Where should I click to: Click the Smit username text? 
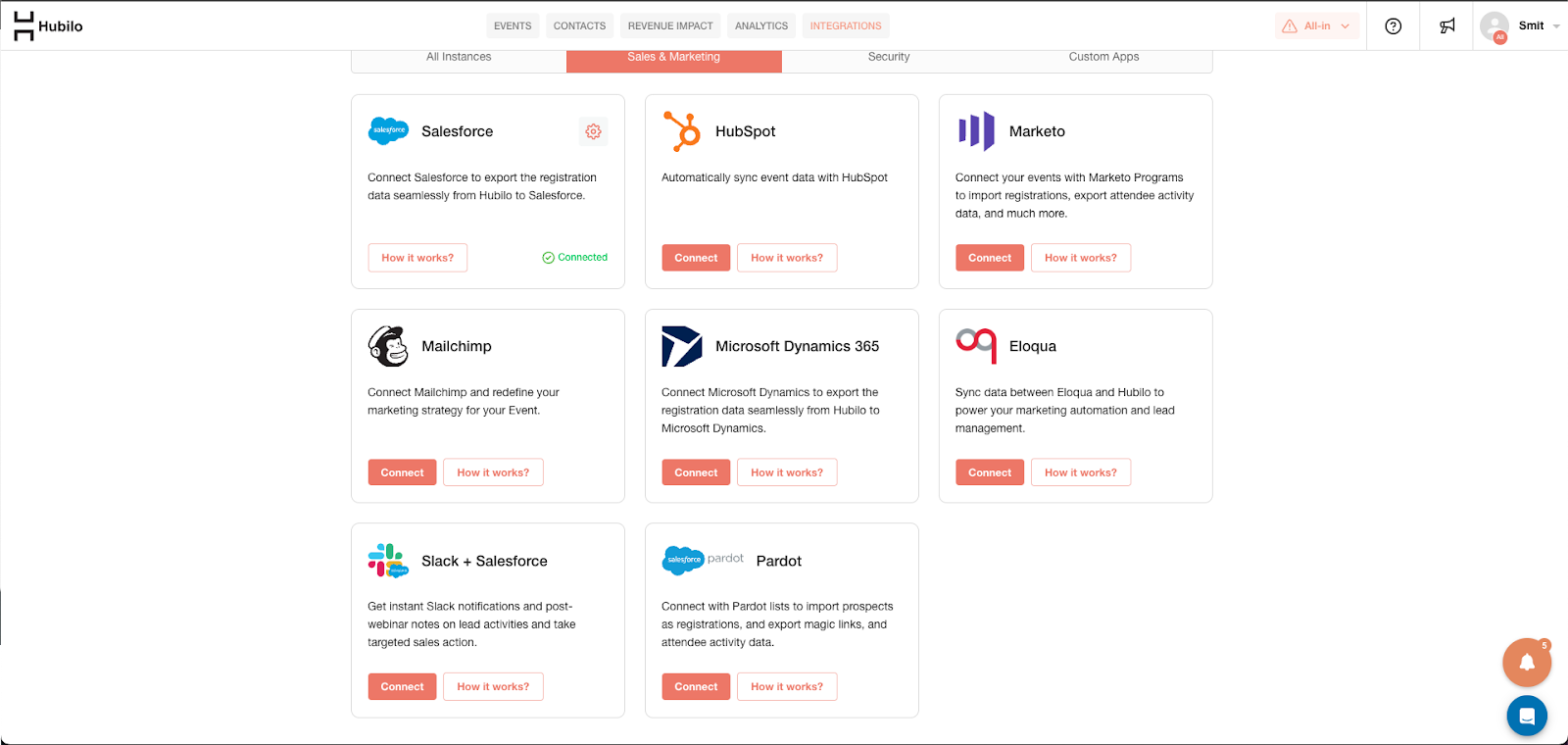tap(1531, 26)
